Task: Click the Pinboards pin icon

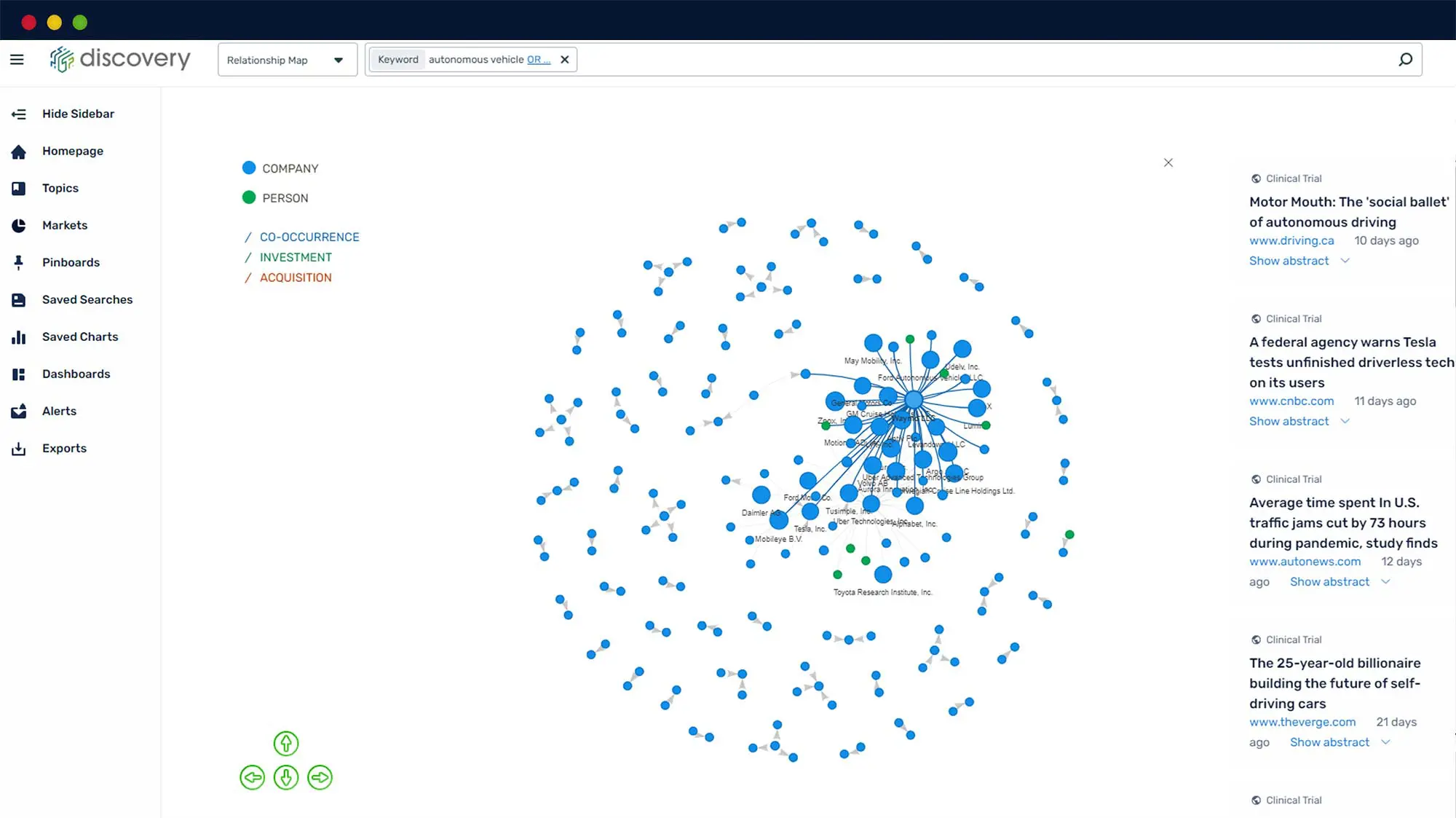Action: point(19,263)
